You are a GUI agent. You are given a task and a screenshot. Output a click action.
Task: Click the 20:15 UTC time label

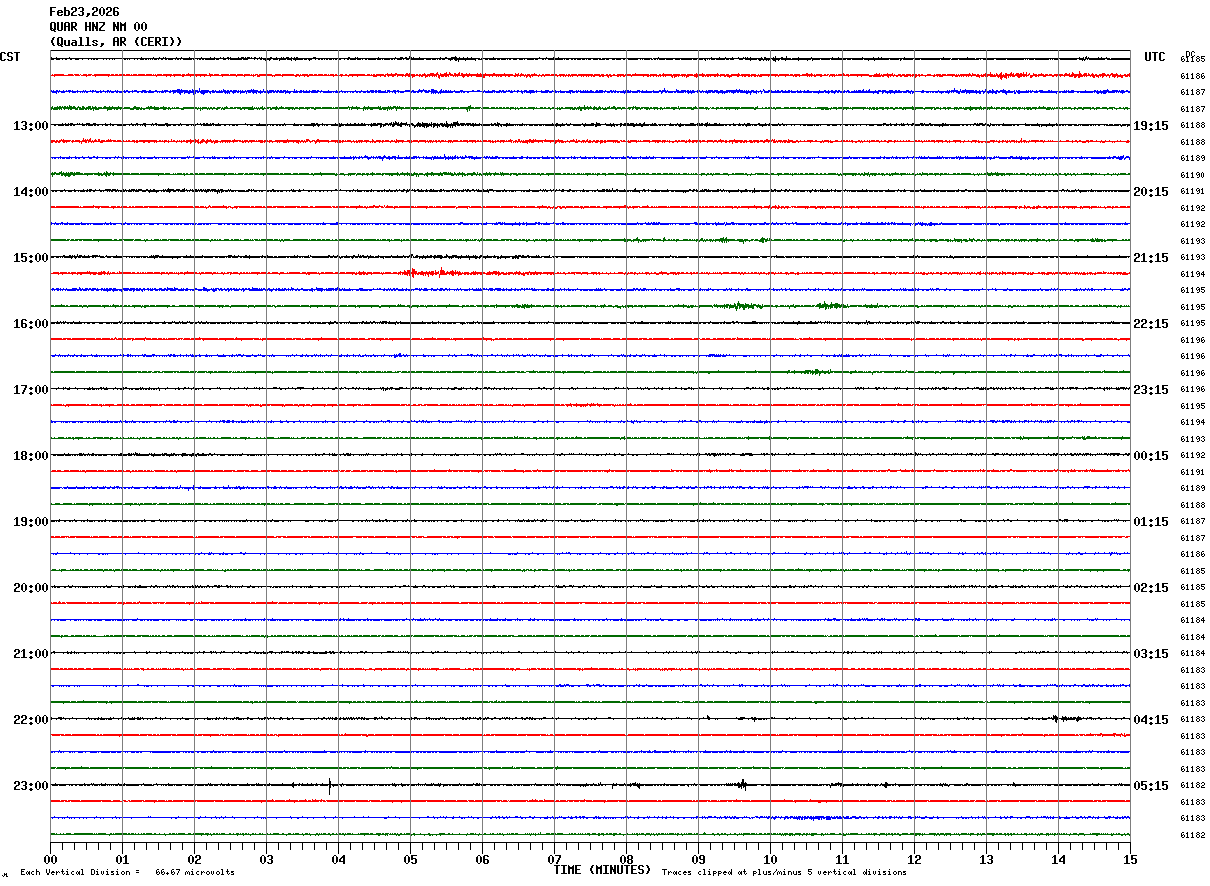click(1151, 192)
